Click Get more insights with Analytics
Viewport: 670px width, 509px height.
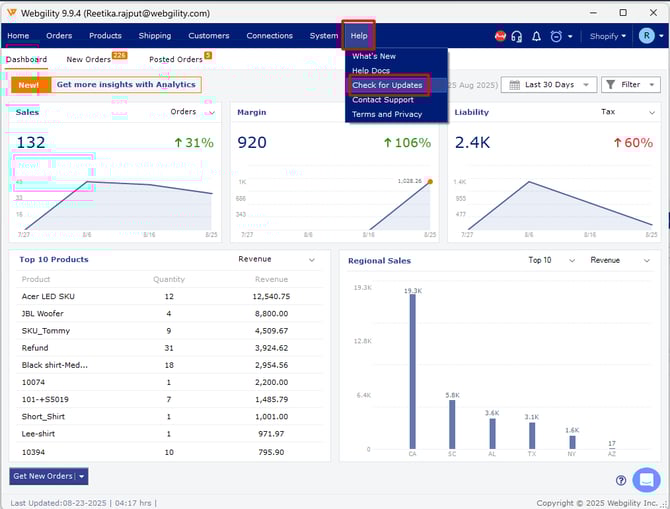(125, 85)
